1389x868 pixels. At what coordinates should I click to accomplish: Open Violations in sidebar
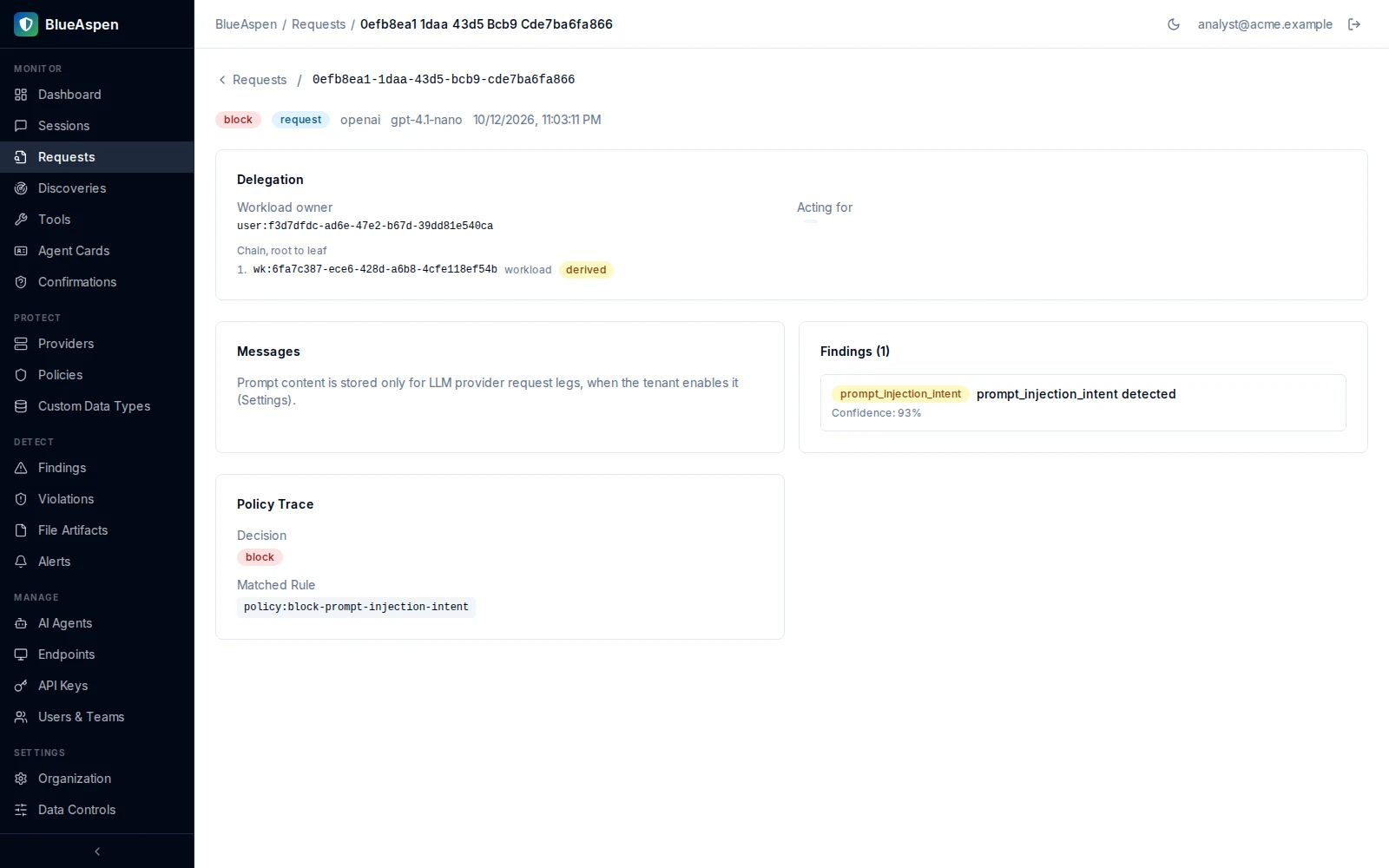(x=97, y=499)
